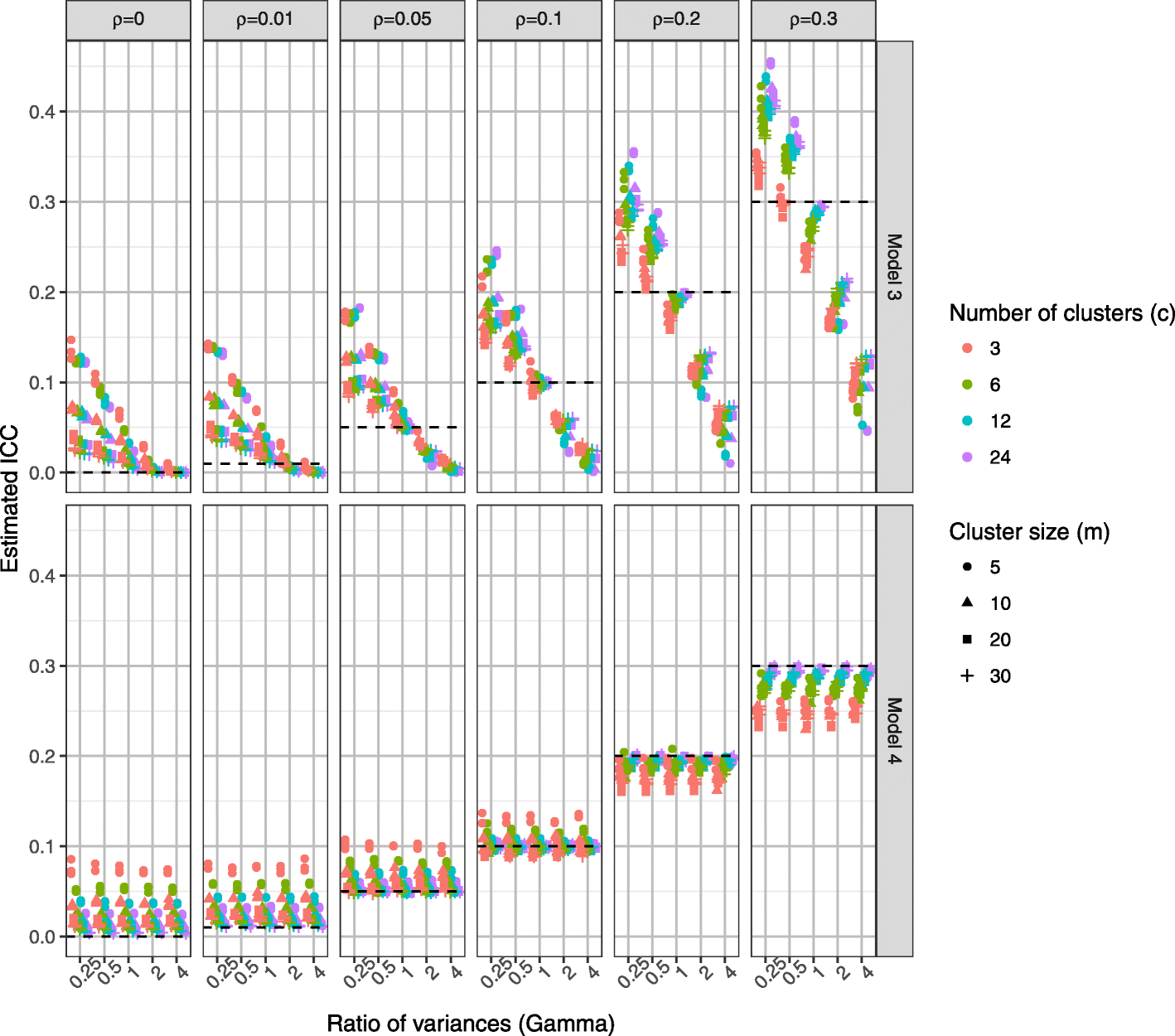The width and height of the screenshot is (1175, 1036).
Task: Click the 0.25 x-axis tick under the ρ=0.01 column
Action: [x=222, y=974]
